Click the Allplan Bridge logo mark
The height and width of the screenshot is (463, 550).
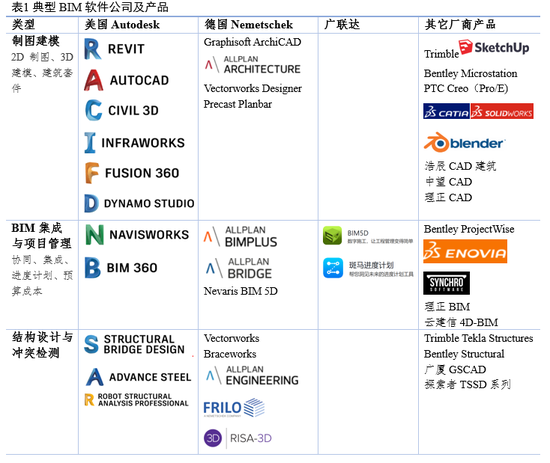pos(214,268)
